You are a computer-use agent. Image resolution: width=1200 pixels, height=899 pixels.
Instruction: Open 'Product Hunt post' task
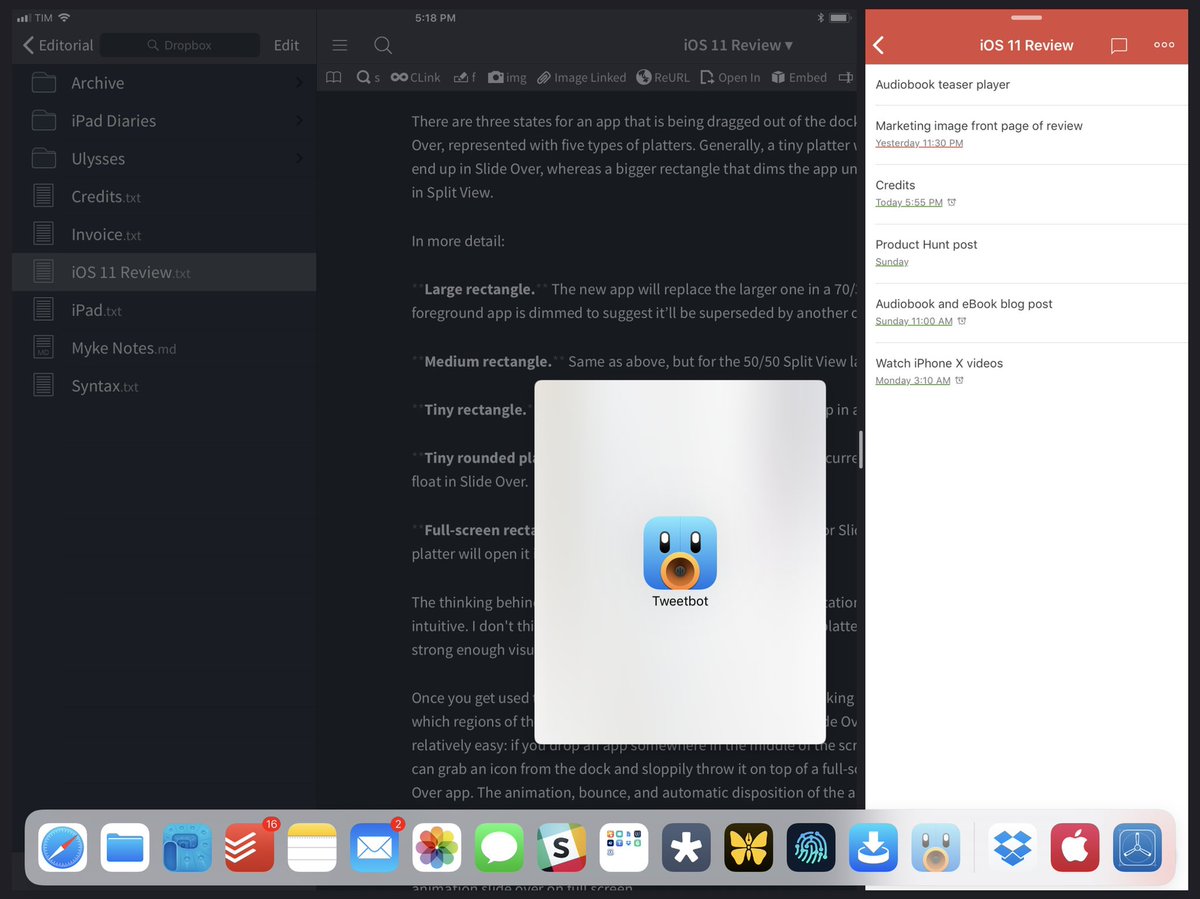1027,253
